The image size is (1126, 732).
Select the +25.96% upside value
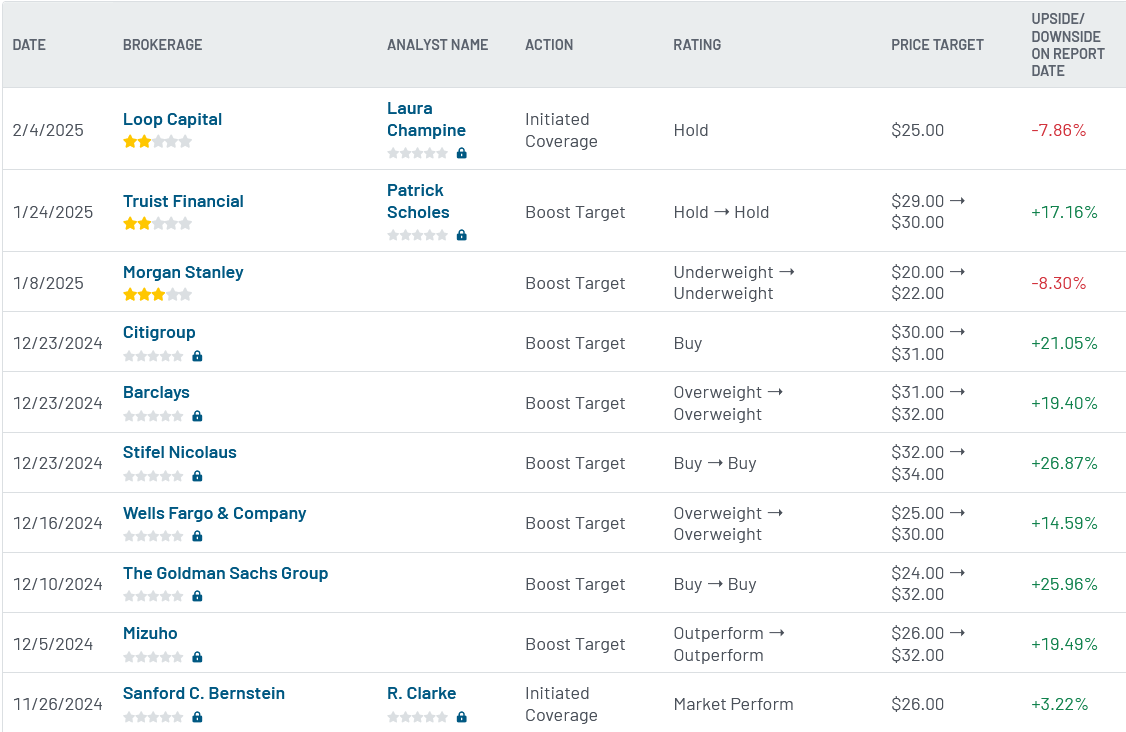point(1064,584)
